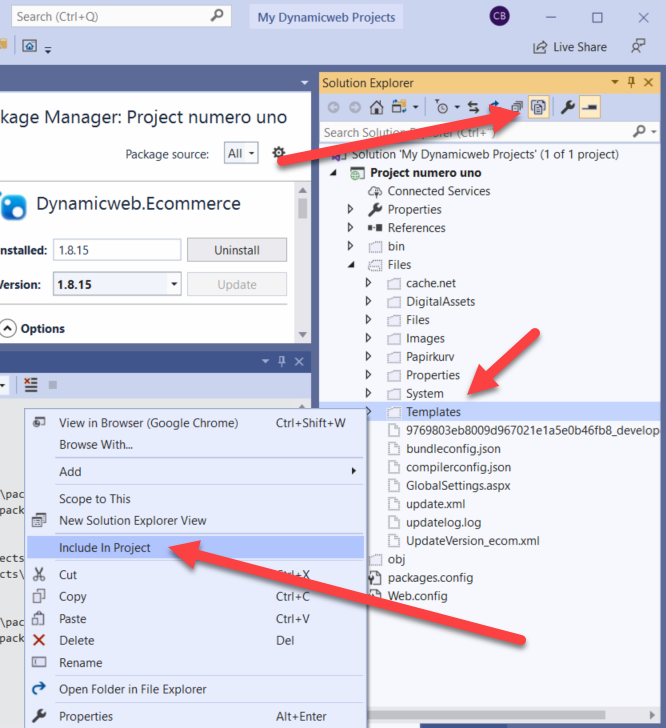This screenshot has width=666, height=728.
Task: Select Web.config in Solution Explorer
Action: [417, 596]
